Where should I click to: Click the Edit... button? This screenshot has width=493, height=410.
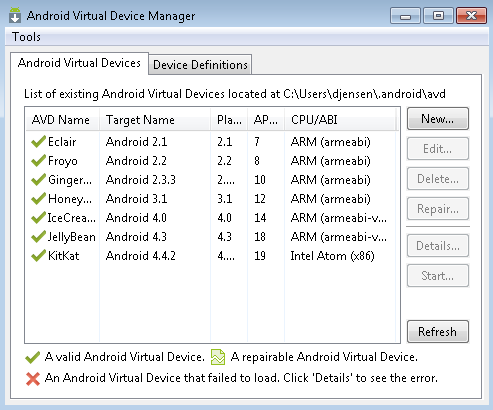(438, 149)
